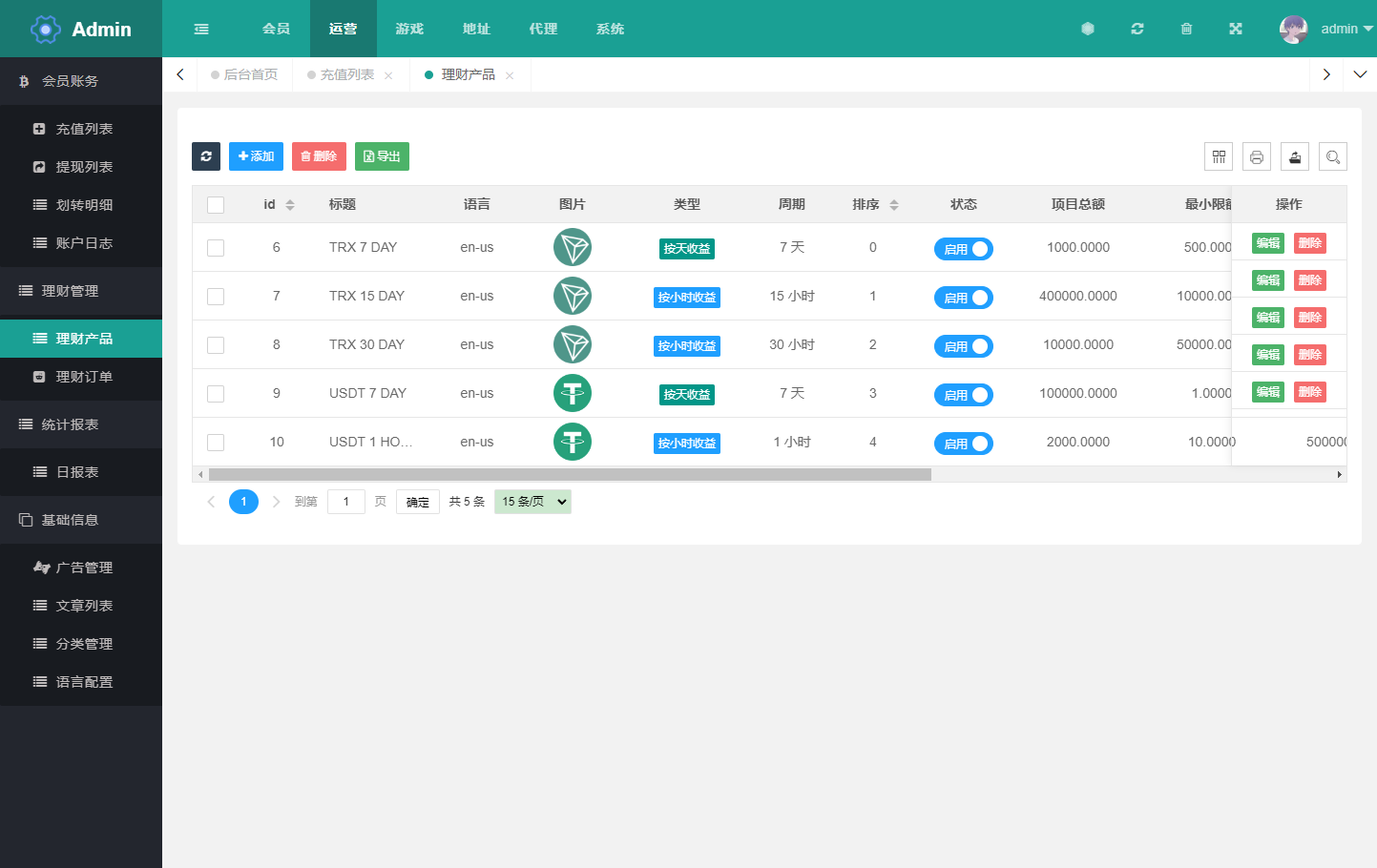Toggle 启用 switch for TRX 15 DAY

coord(964,298)
